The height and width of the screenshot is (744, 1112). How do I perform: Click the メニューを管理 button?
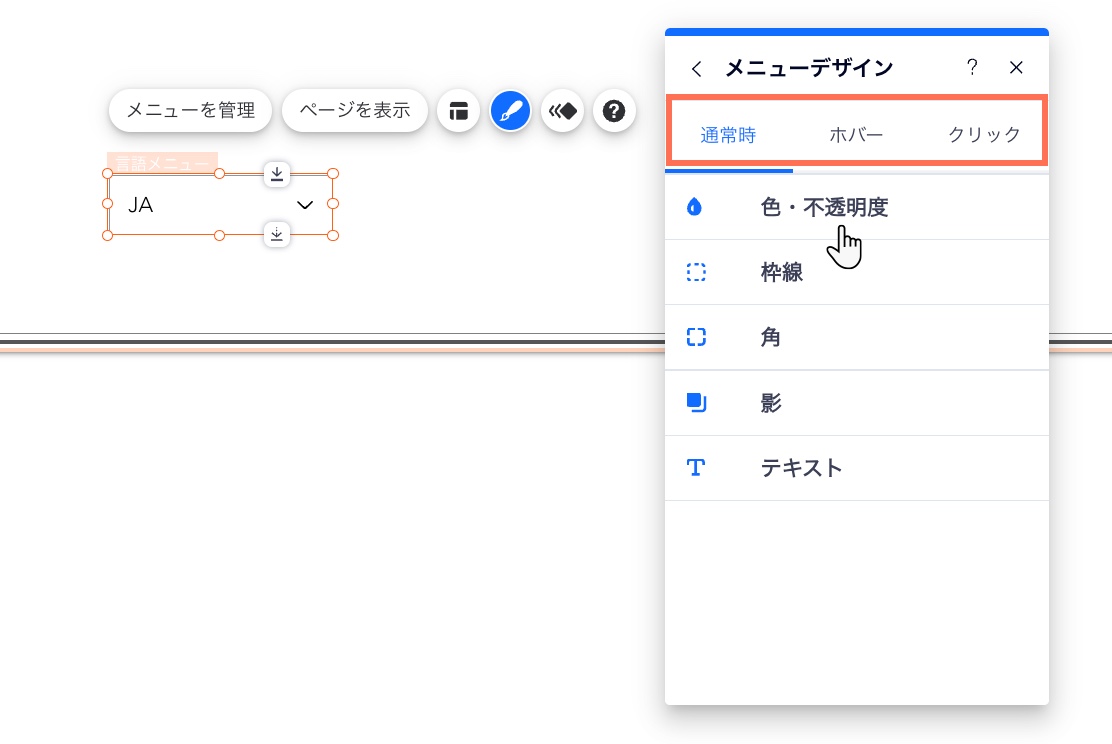(190, 111)
